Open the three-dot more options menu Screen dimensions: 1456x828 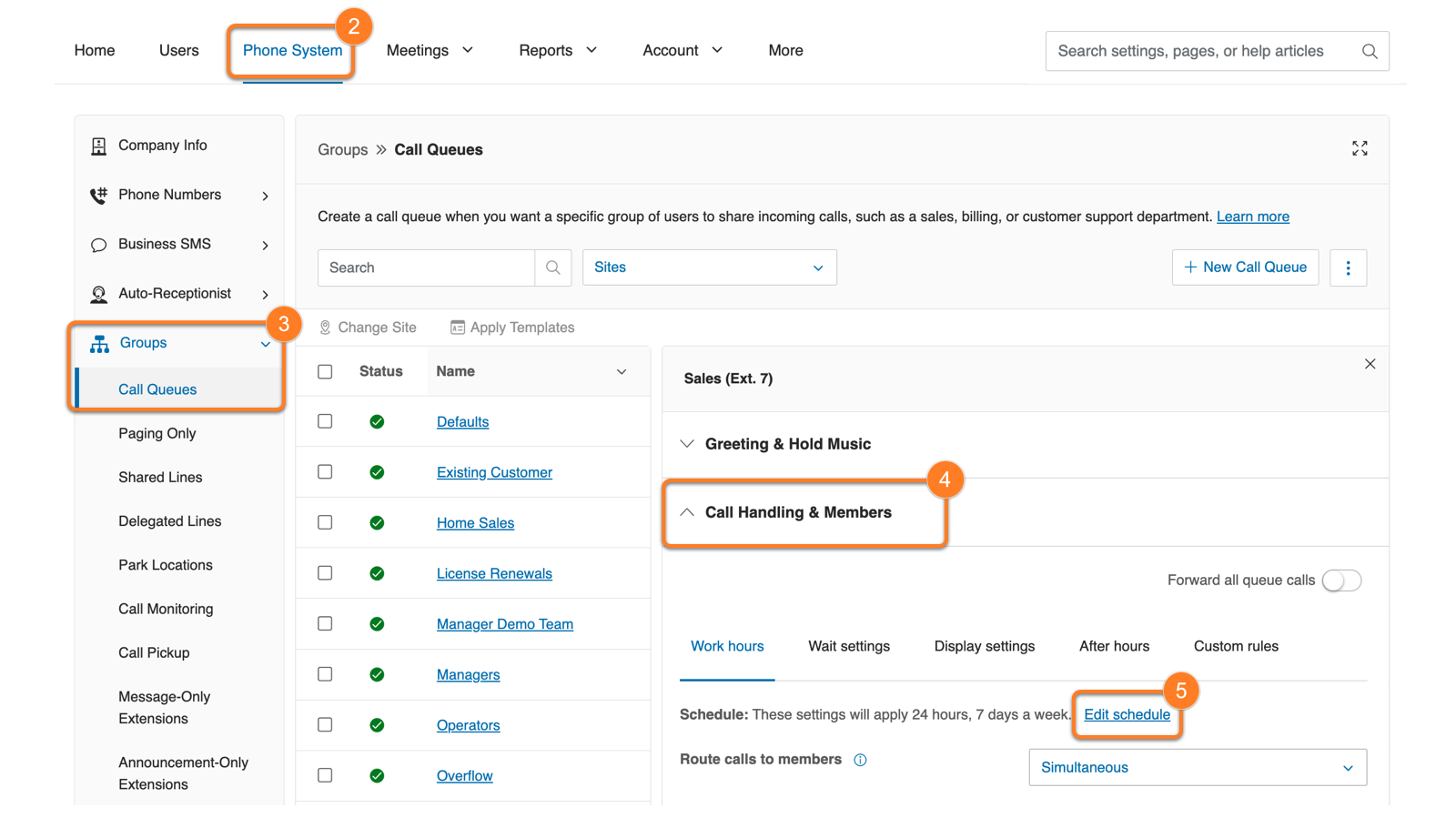point(1348,268)
